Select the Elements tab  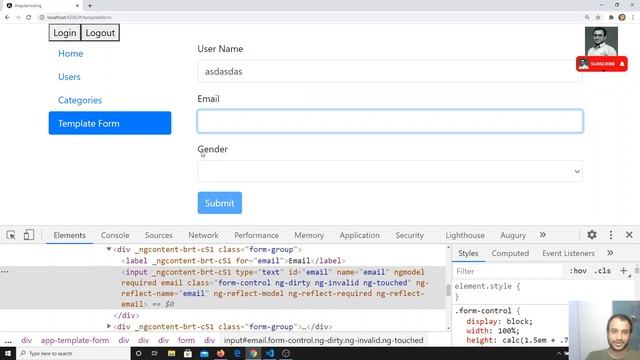pos(69,236)
